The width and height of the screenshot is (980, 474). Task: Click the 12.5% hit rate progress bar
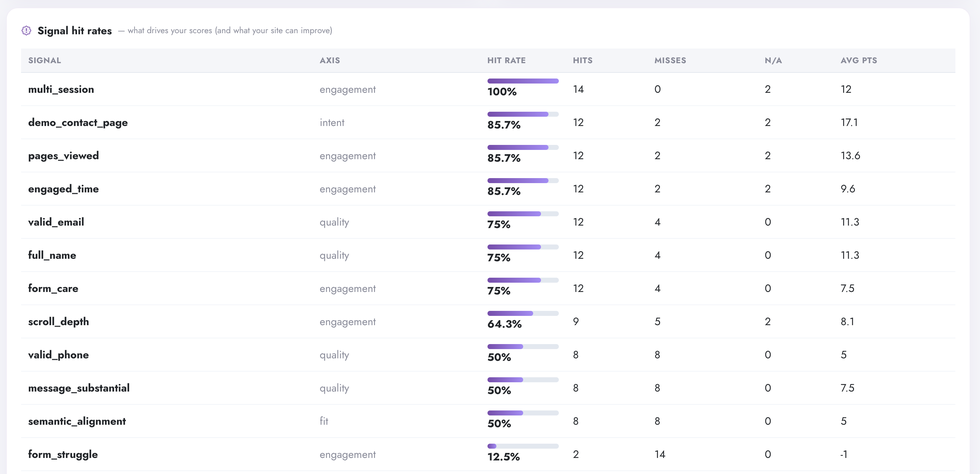[523, 446]
